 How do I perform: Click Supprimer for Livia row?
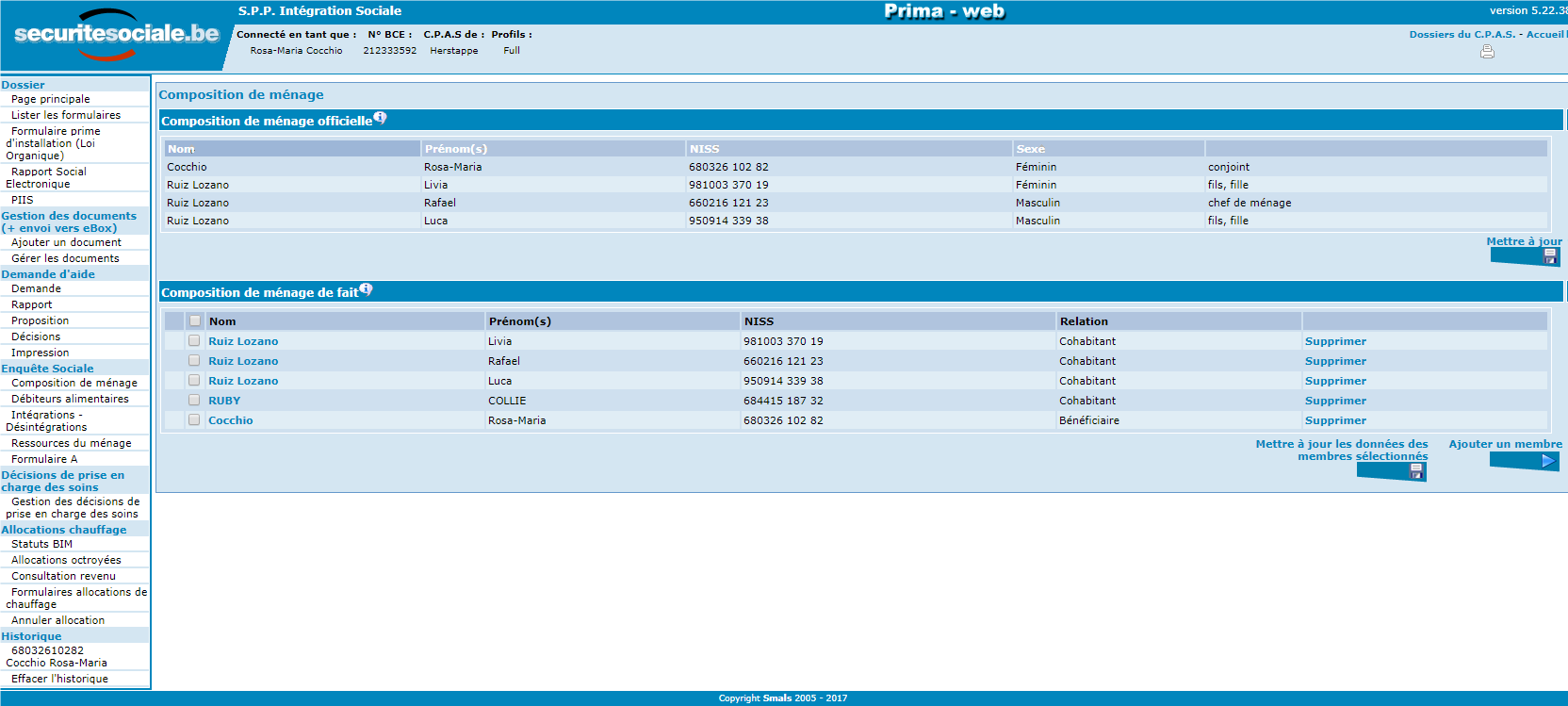pyautogui.click(x=1335, y=341)
